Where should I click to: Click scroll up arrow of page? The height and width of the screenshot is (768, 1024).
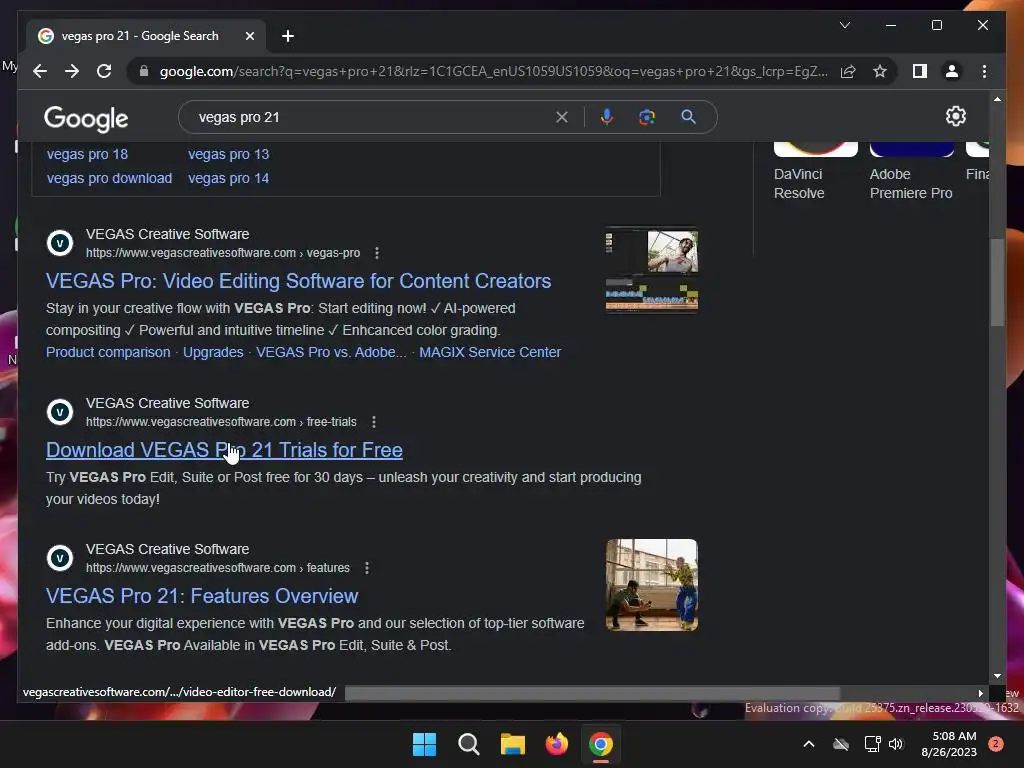tap(997, 99)
